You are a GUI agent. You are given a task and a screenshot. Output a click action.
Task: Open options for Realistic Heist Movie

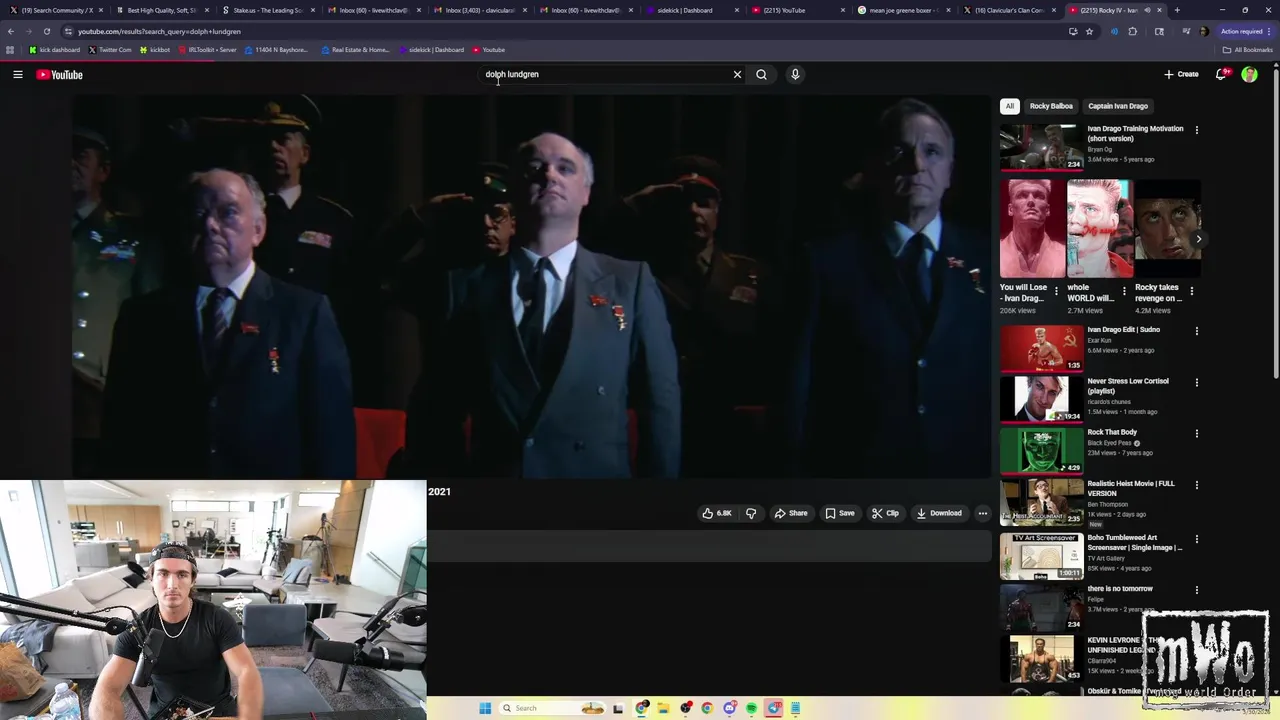(x=1196, y=485)
